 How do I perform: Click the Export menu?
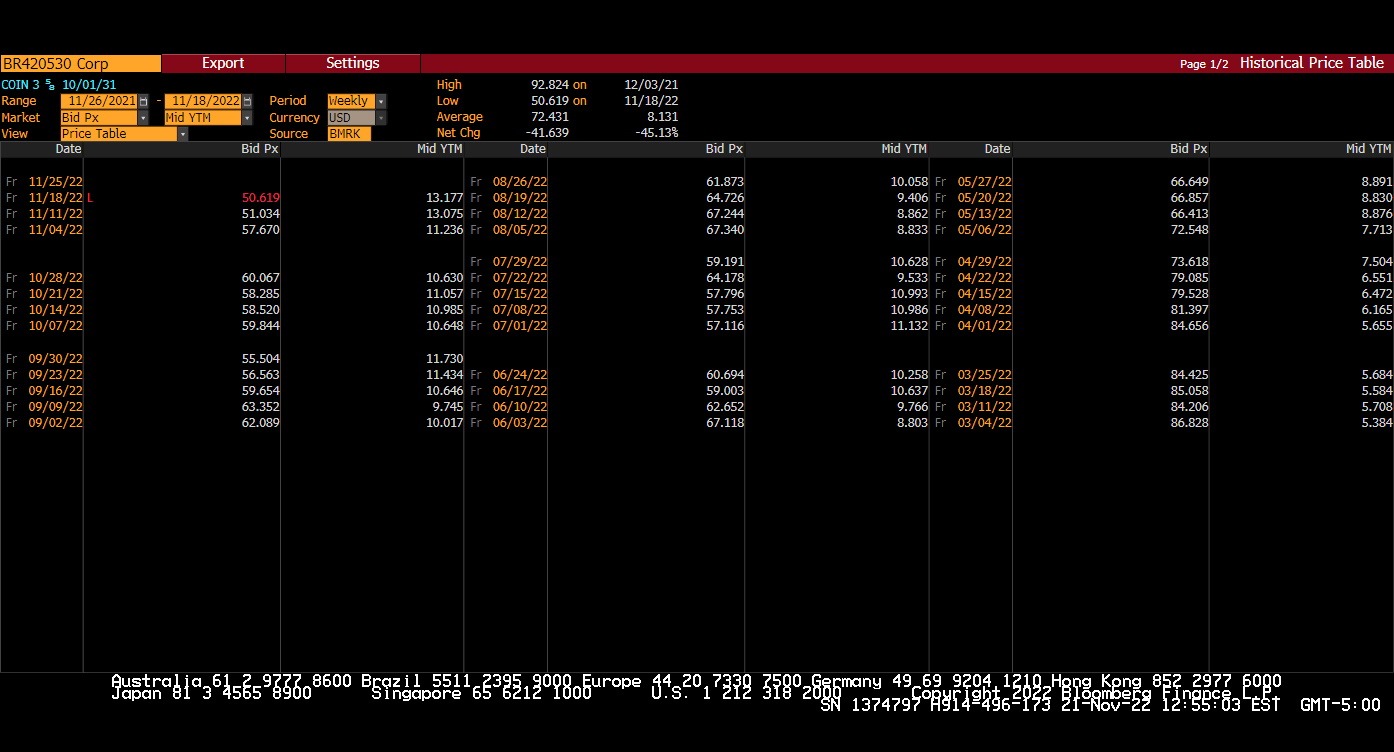tap(223, 63)
